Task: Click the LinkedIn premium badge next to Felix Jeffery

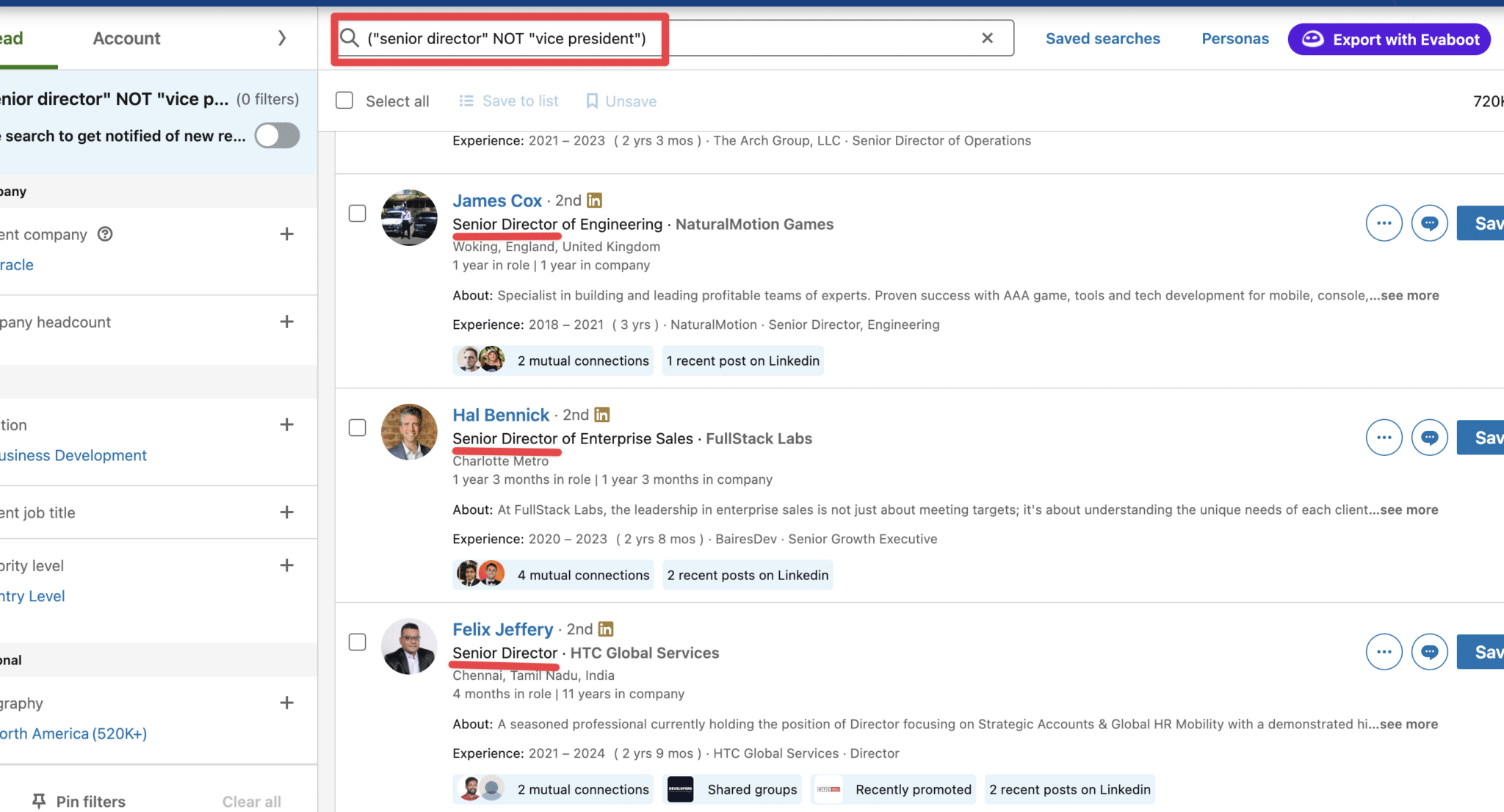Action: pyautogui.click(x=605, y=629)
